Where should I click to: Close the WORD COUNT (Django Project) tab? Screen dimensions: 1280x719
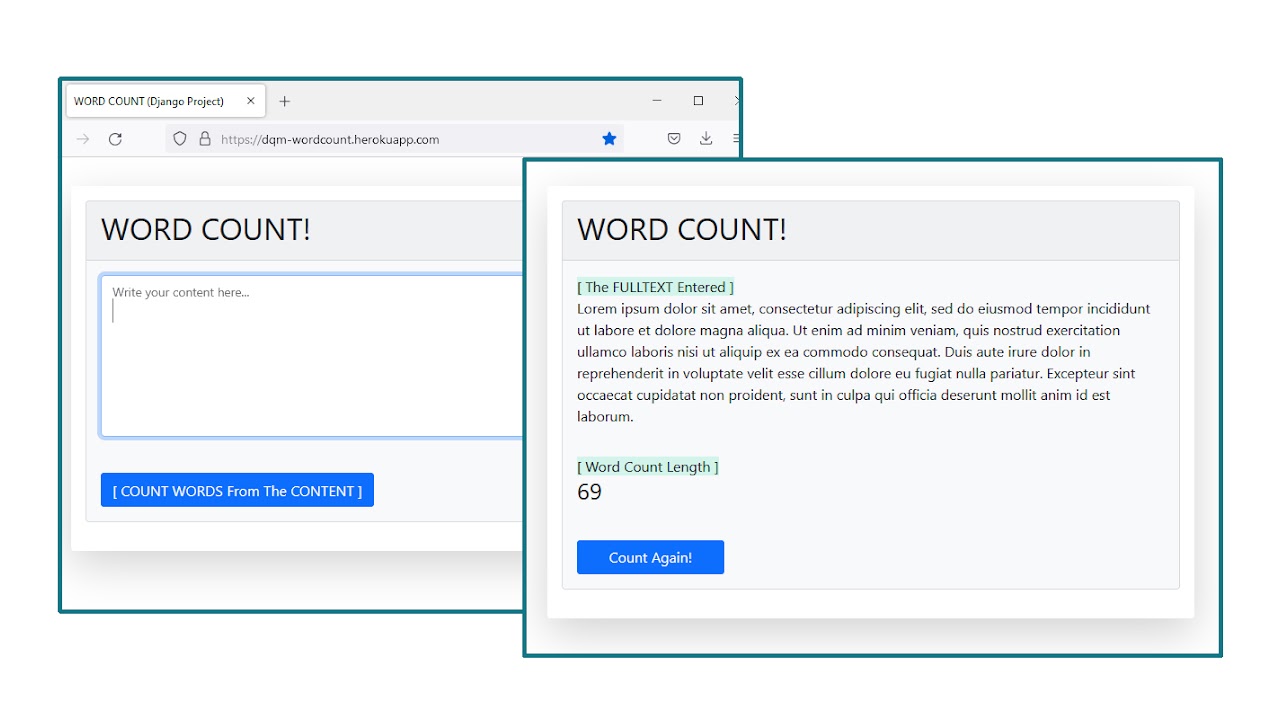(x=251, y=101)
